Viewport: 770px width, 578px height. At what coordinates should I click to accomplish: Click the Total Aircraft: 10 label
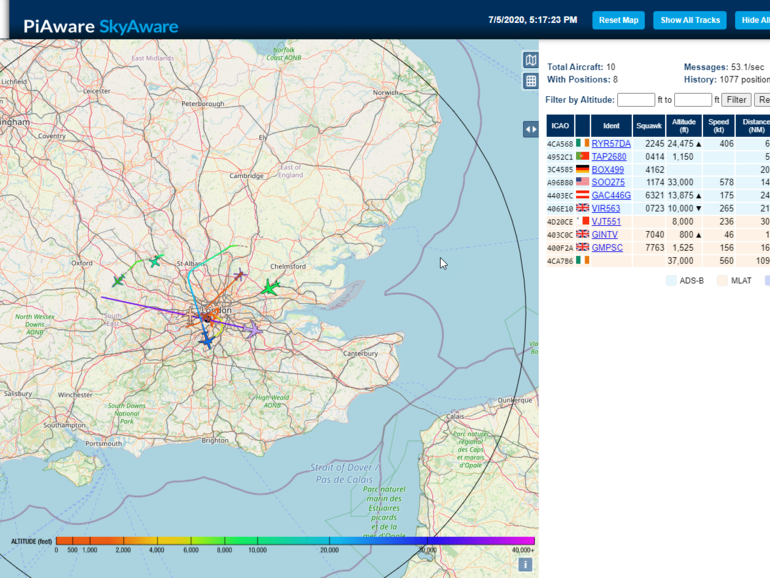(581, 67)
